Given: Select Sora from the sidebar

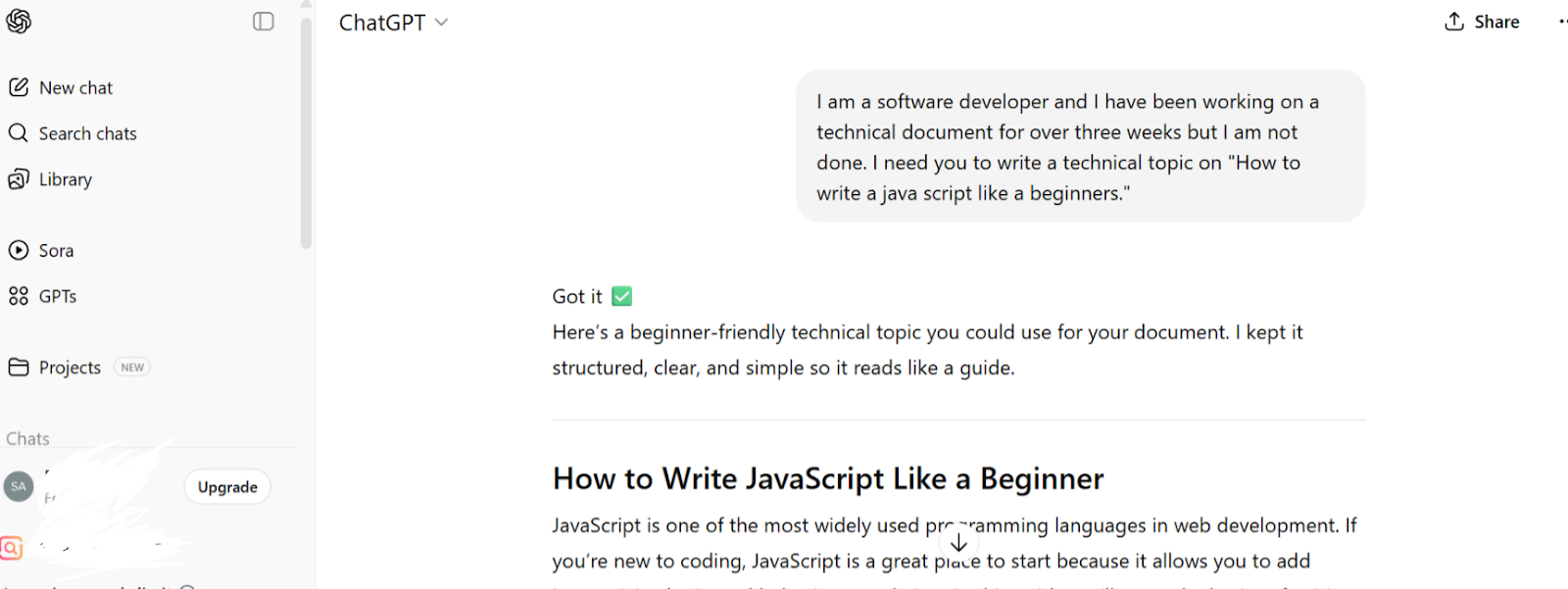Looking at the screenshot, I should tap(56, 250).
